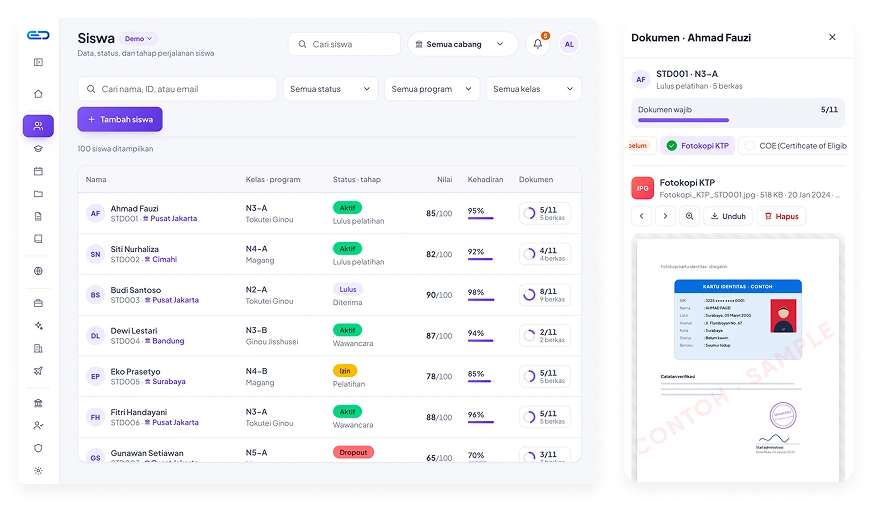
Task: Open the globe icon in sidebar
Action: click(38, 271)
